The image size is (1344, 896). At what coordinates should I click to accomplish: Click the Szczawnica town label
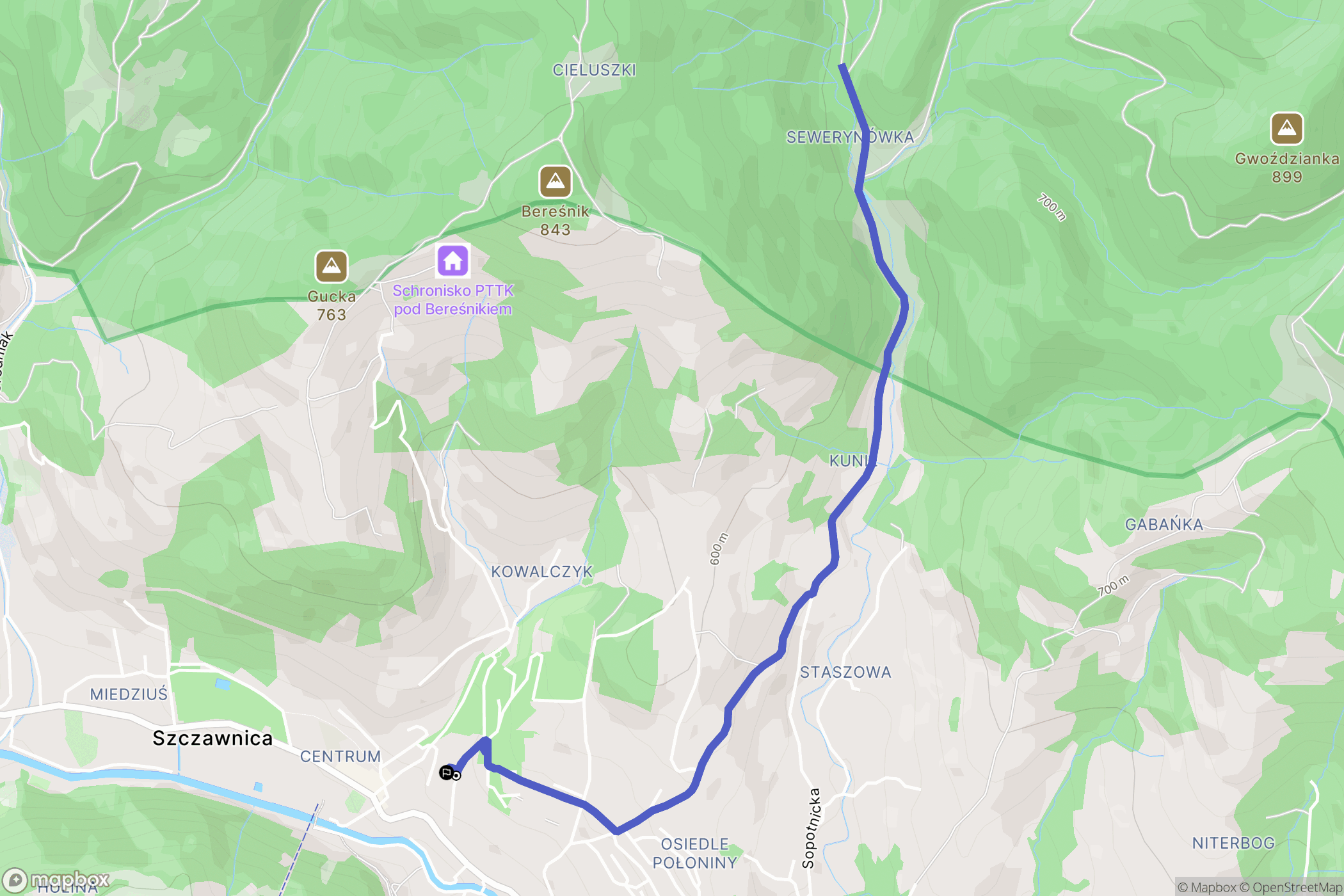pos(213,738)
